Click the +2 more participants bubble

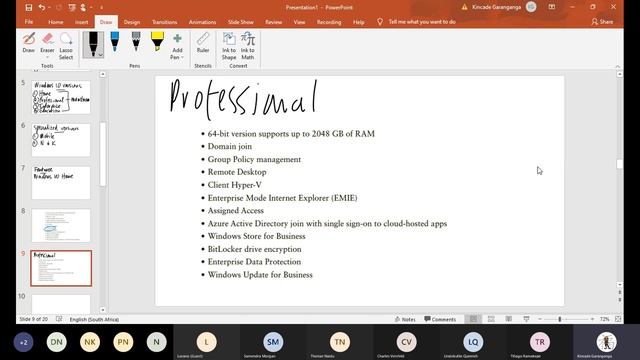pos(24,342)
